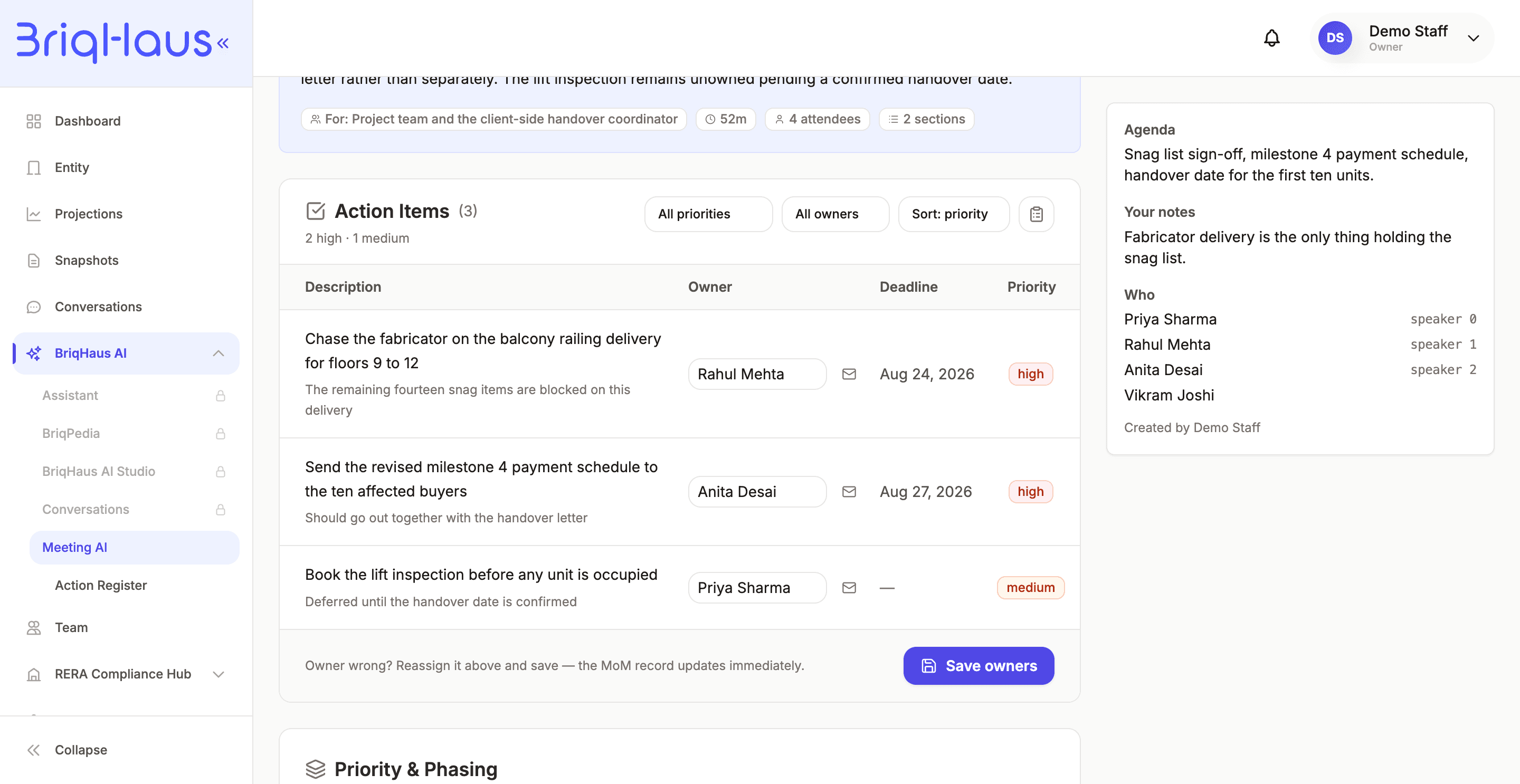The height and width of the screenshot is (784, 1520).
Task: Click locked Conversations under BriqHaus AI
Action: coord(135,510)
